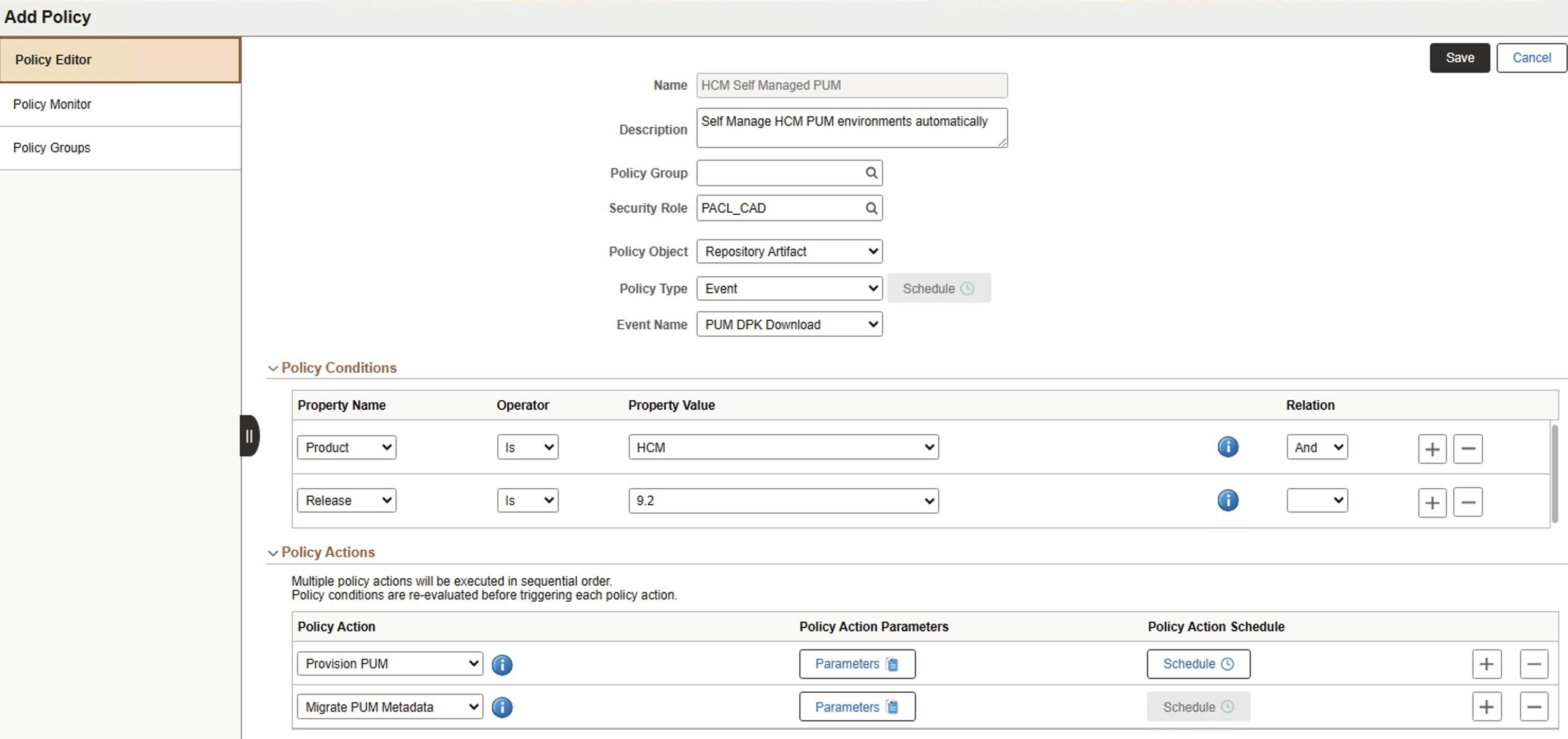Open the Policy Group lookup magnifier

coord(870,173)
